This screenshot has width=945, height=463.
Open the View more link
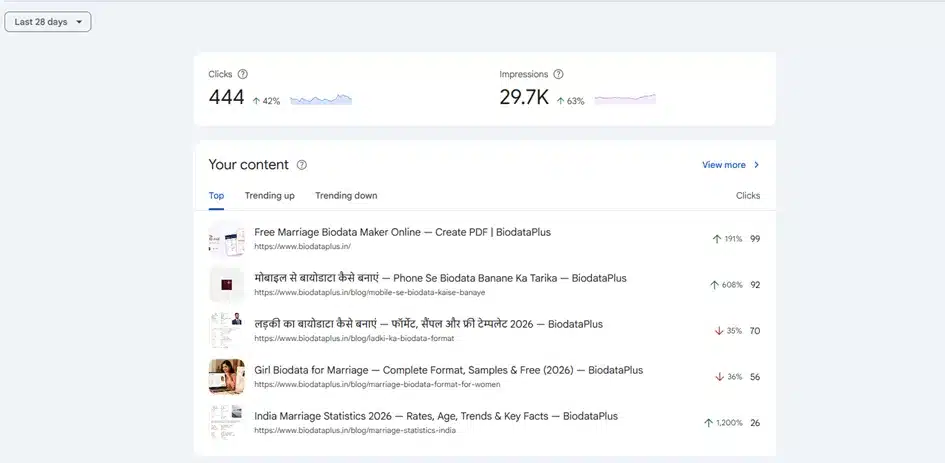[x=724, y=165]
